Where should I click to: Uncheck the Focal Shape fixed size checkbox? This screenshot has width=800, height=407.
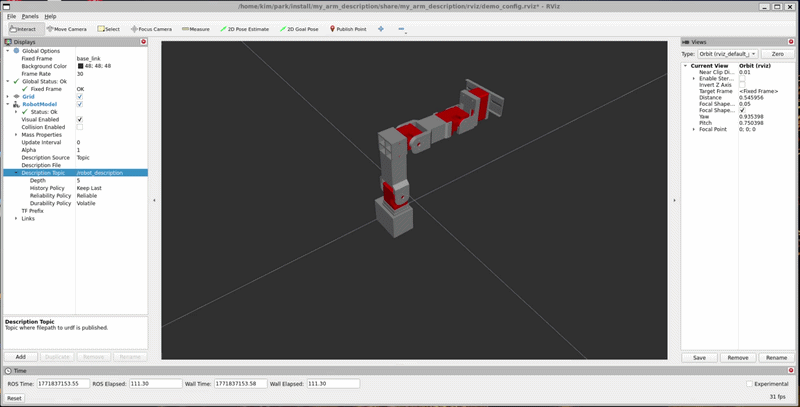(x=742, y=110)
